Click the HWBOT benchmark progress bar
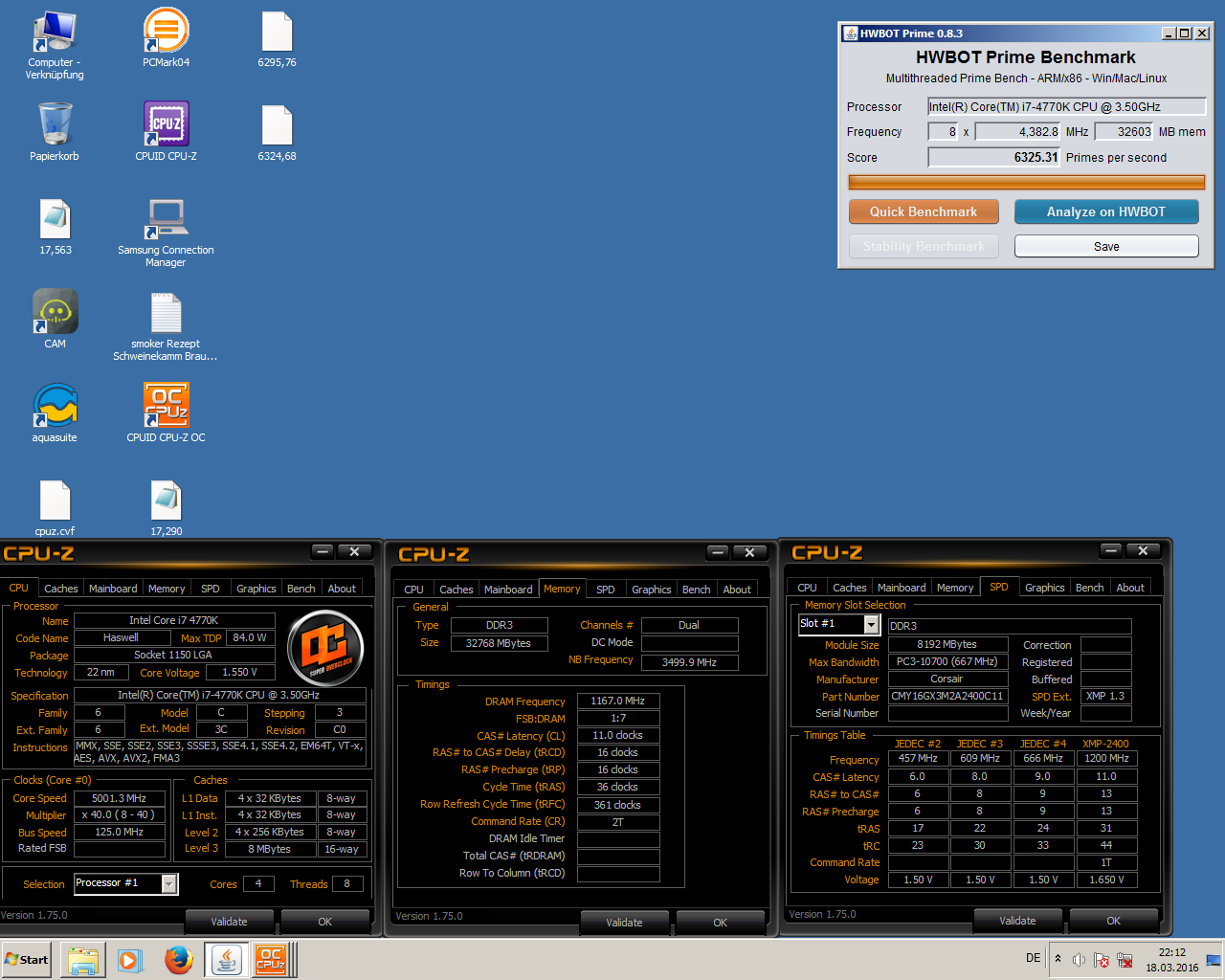Image resolution: width=1225 pixels, height=980 pixels. click(x=1026, y=182)
